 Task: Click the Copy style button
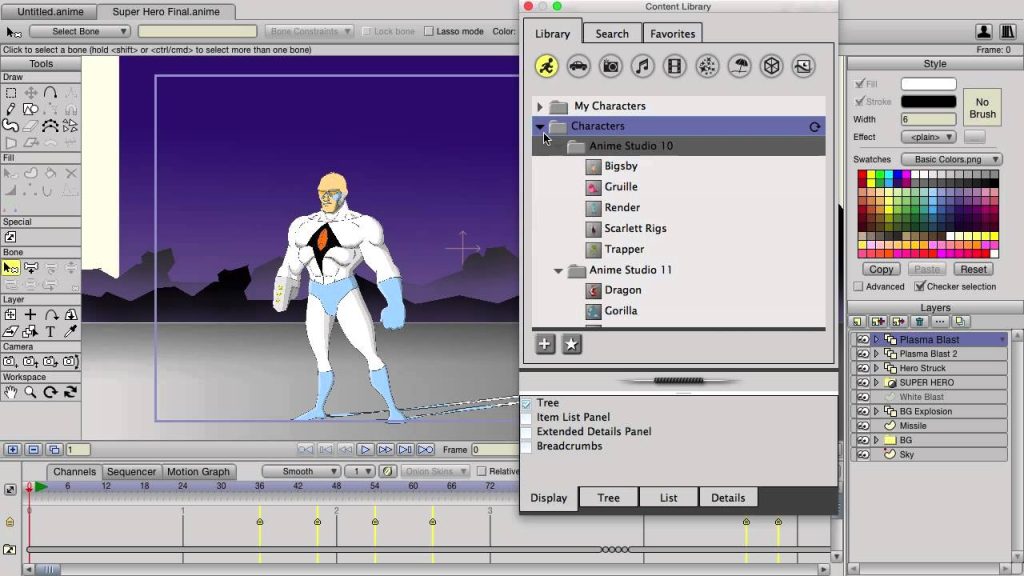[881, 269]
